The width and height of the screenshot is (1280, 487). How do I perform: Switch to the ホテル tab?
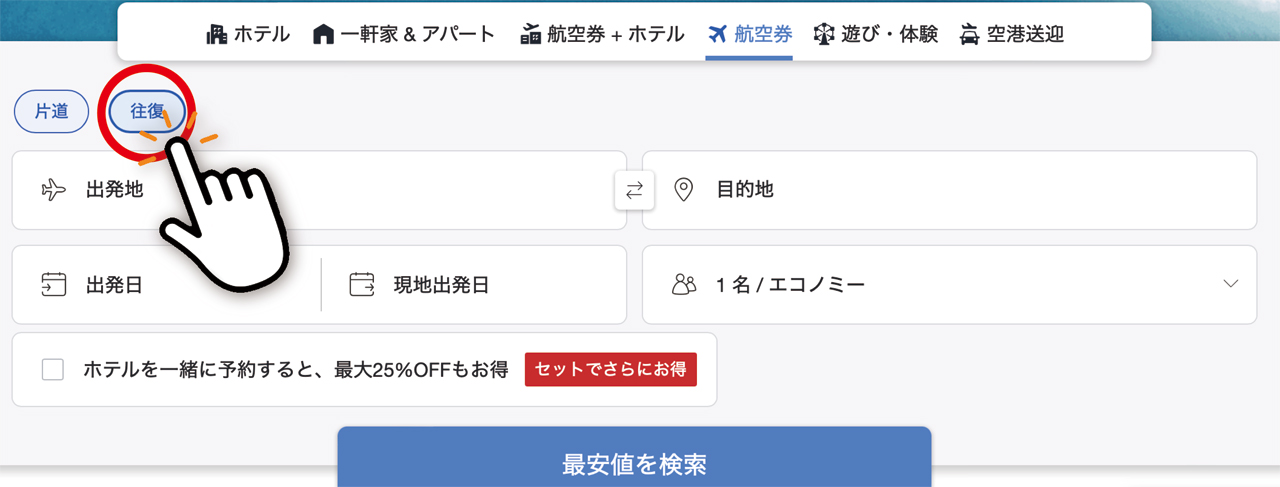tap(248, 34)
